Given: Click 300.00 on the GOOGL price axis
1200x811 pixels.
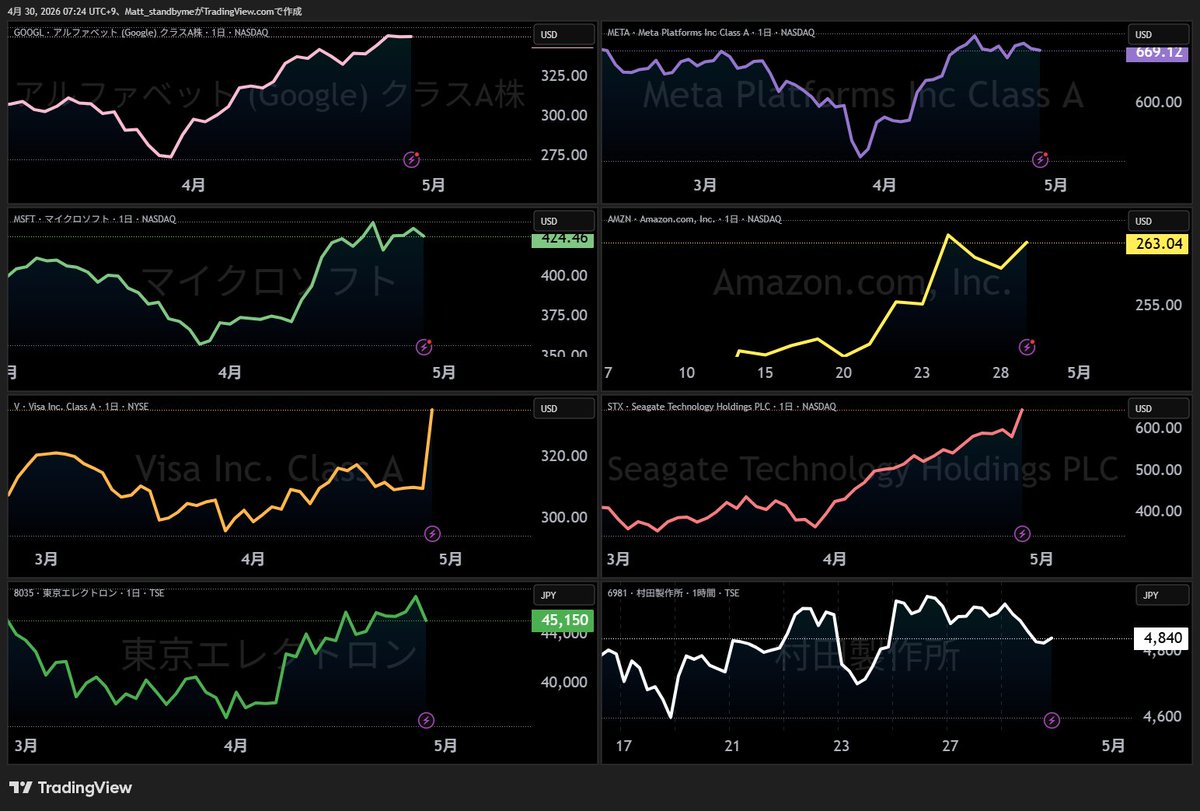Looking at the screenshot, I should 562,115.
